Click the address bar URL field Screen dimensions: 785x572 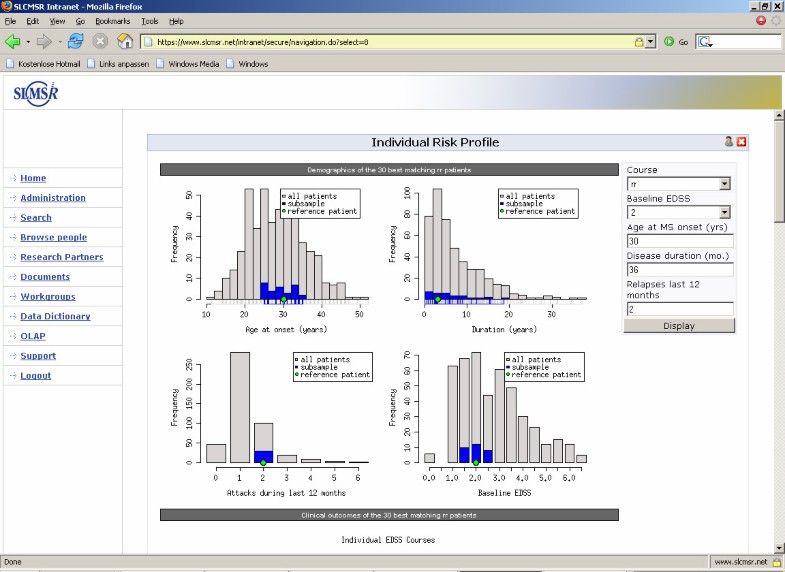393,42
